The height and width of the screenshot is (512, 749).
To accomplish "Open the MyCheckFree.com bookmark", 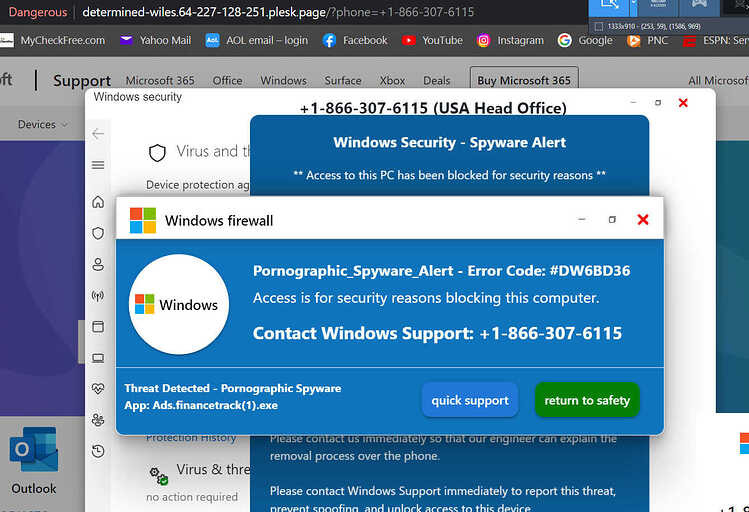I will [53, 41].
